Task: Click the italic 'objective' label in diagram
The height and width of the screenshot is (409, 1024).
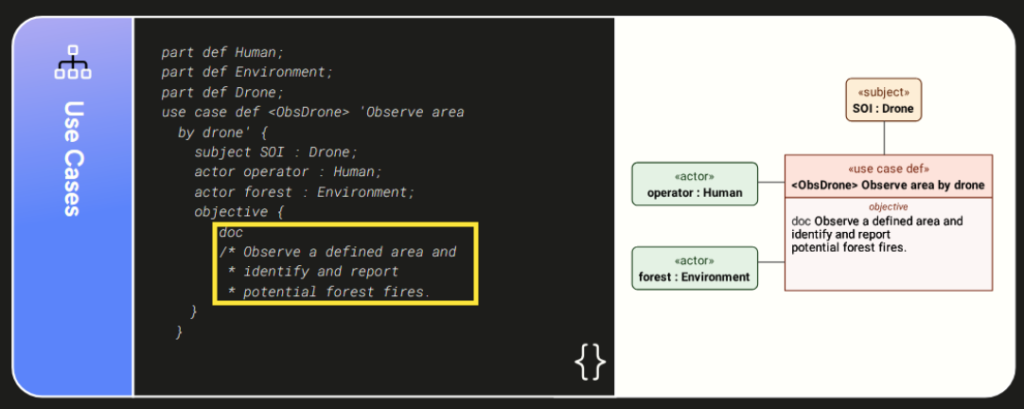Action: pos(888,207)
